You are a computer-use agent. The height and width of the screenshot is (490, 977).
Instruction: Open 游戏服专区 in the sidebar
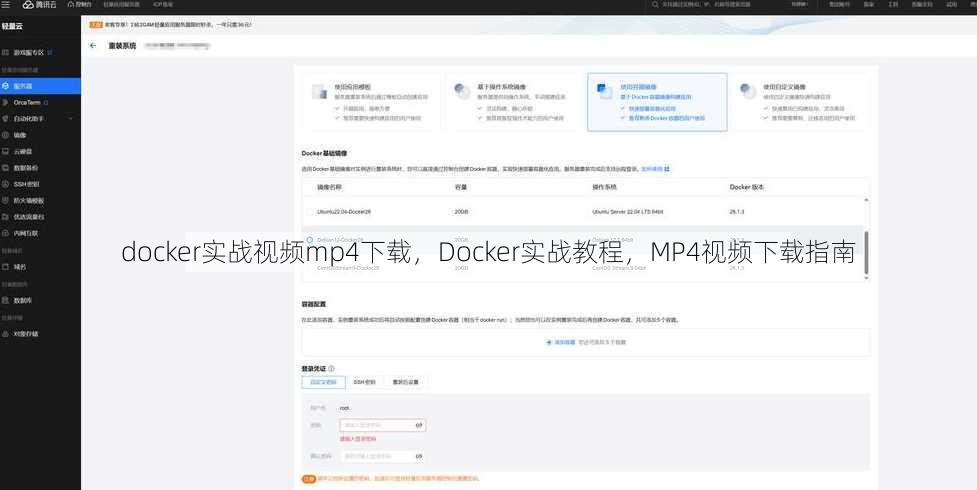click(29, 53)
